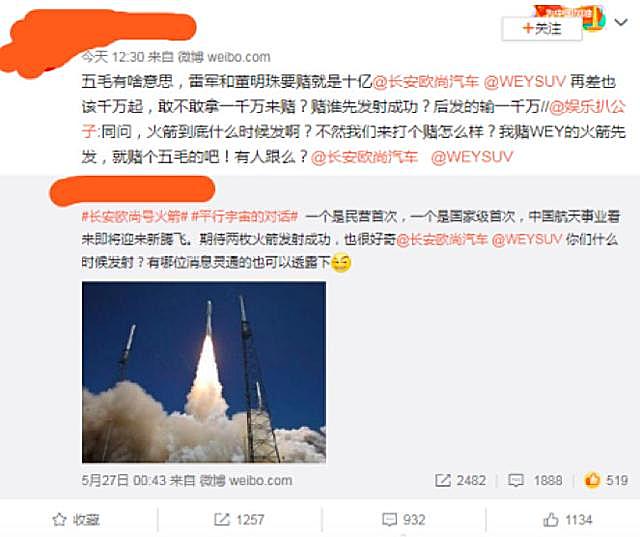Image resolution: width=640 pixels, height=537 pixels.
Task: Like the post with thumbs-up 1134
Action: [551, 519]
